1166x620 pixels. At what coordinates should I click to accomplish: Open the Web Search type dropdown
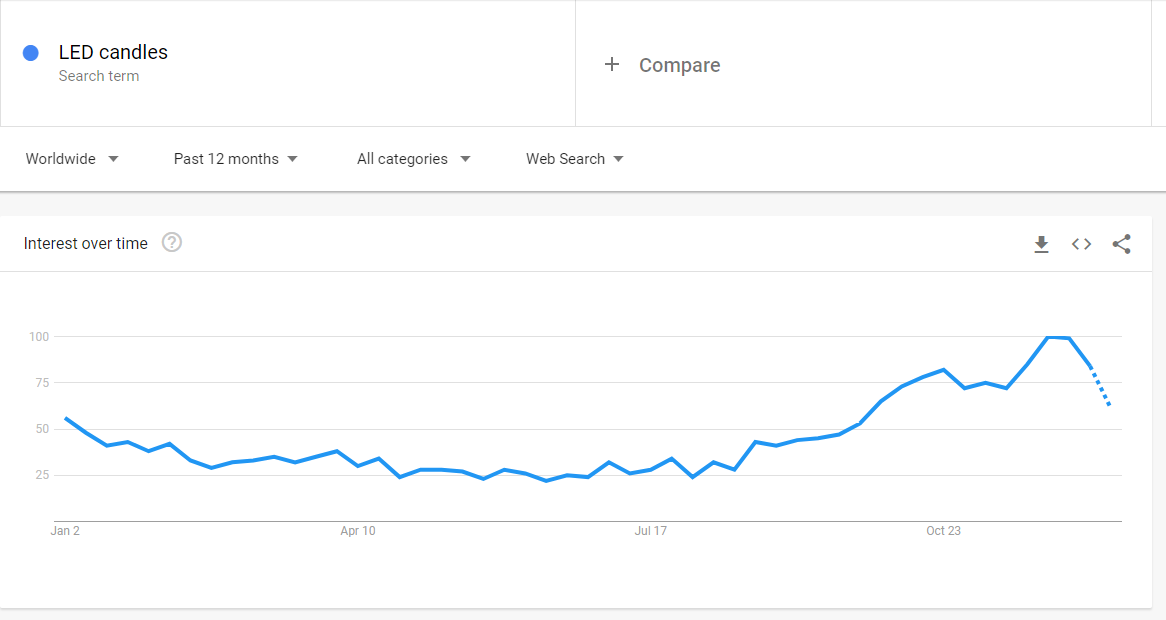[x=575, y=159]
